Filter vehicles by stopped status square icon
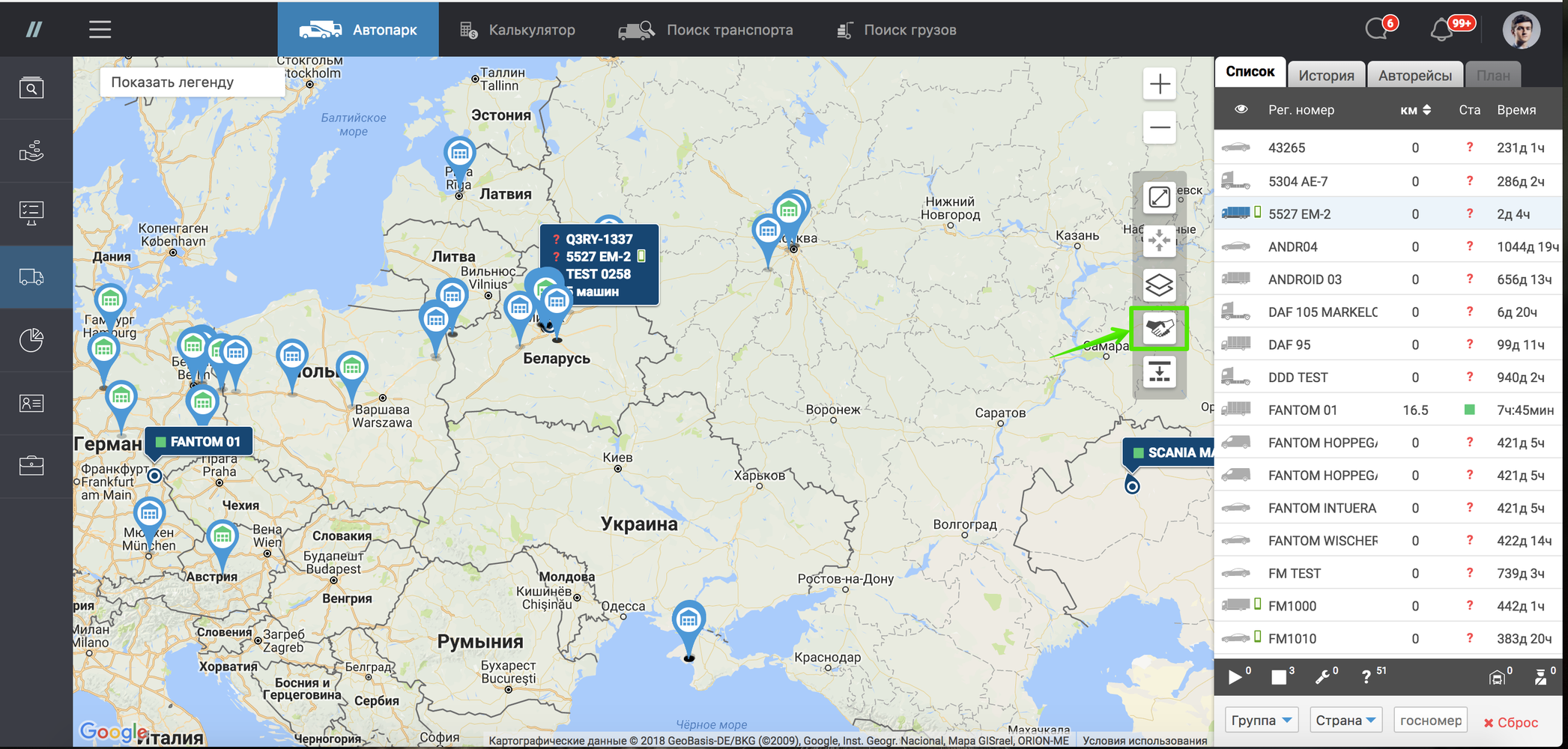 pos(1279,677)
